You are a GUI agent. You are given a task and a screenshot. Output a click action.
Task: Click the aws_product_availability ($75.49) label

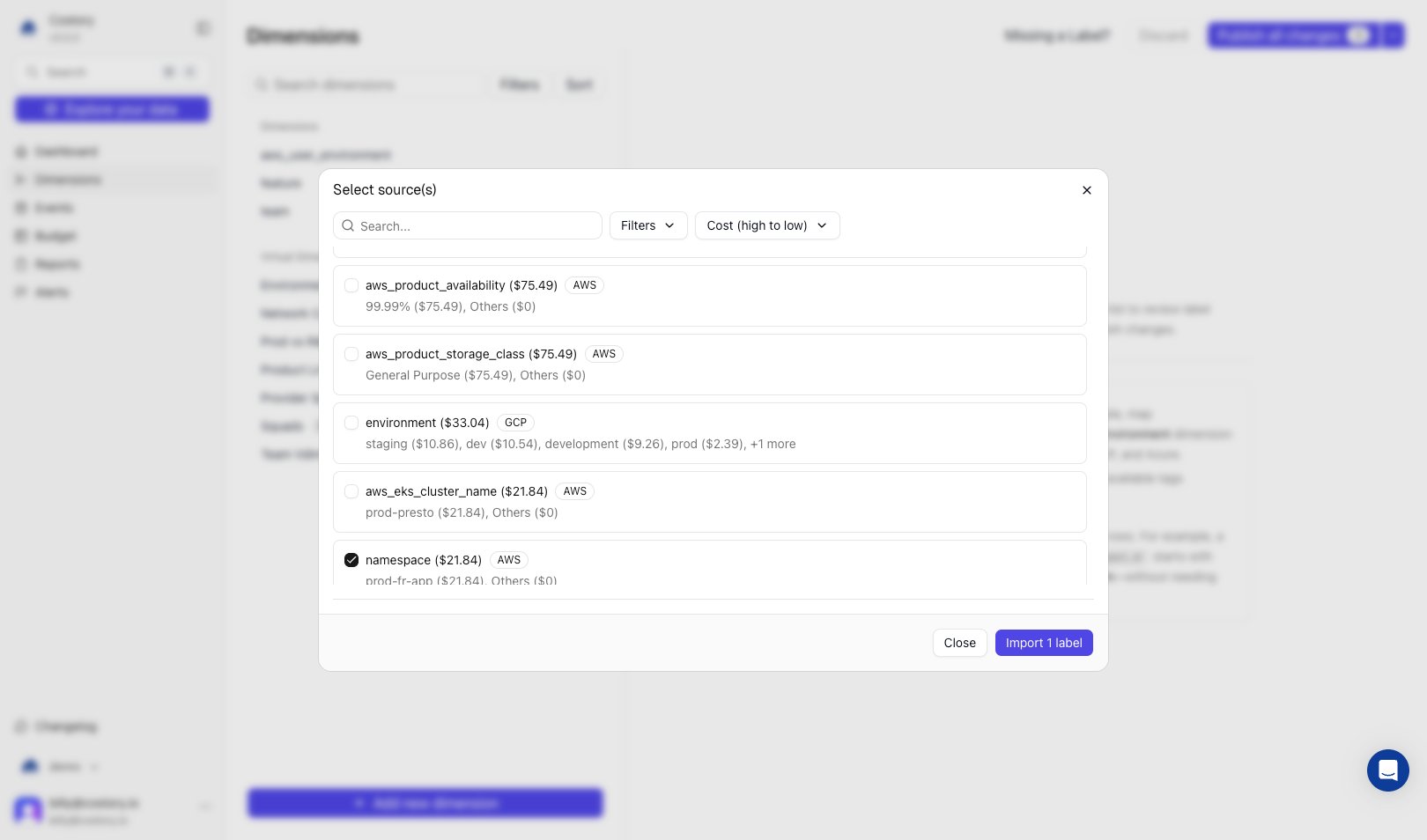(462, 285)
